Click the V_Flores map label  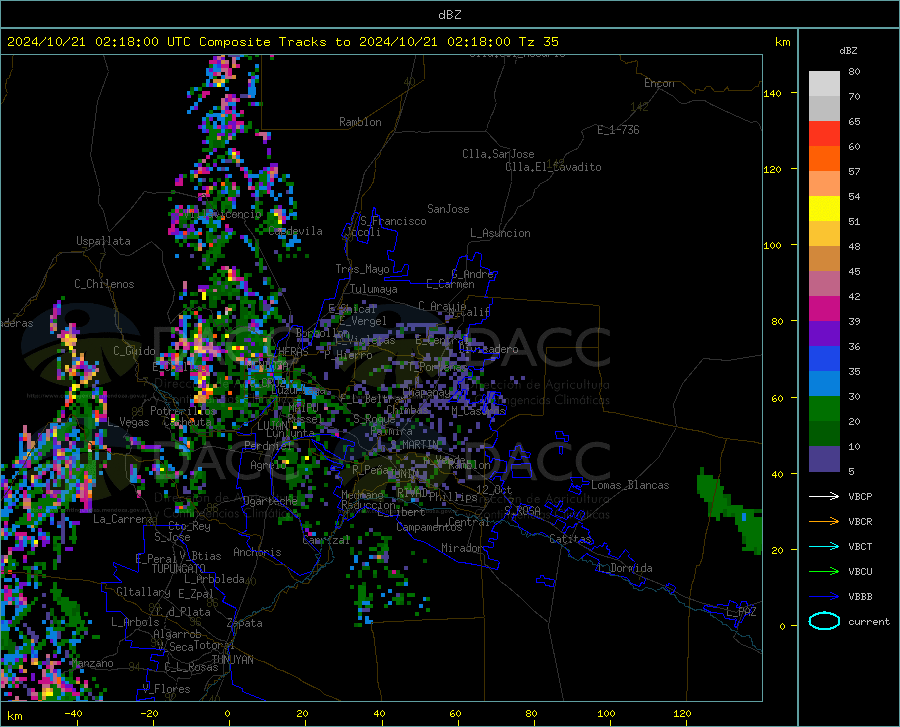click(166, 689)
